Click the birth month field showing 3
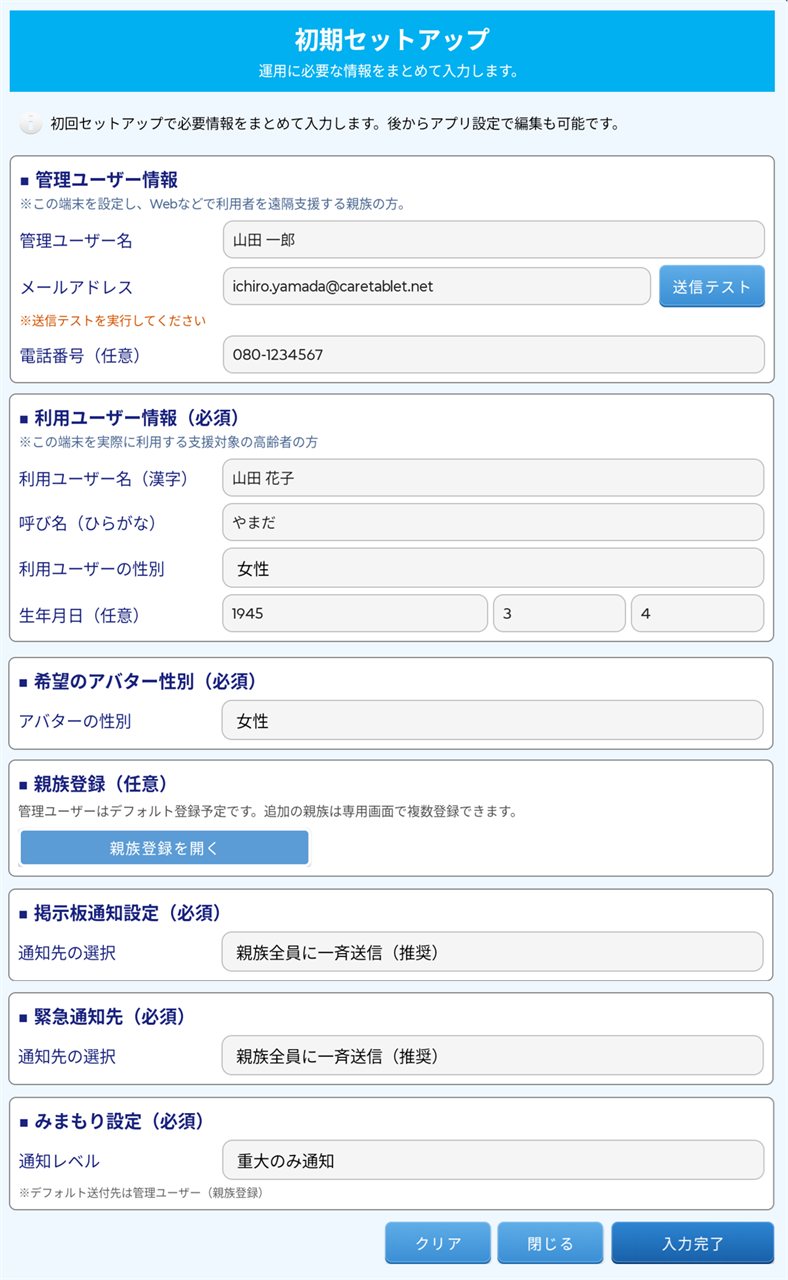Screen dimensions: 788x1280 coord(559,613)
